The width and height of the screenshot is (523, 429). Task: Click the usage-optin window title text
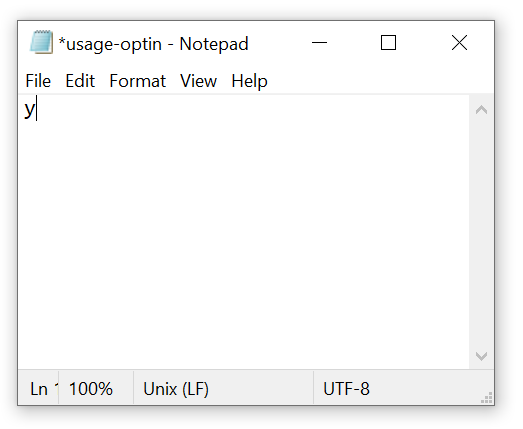click(153, 44)
